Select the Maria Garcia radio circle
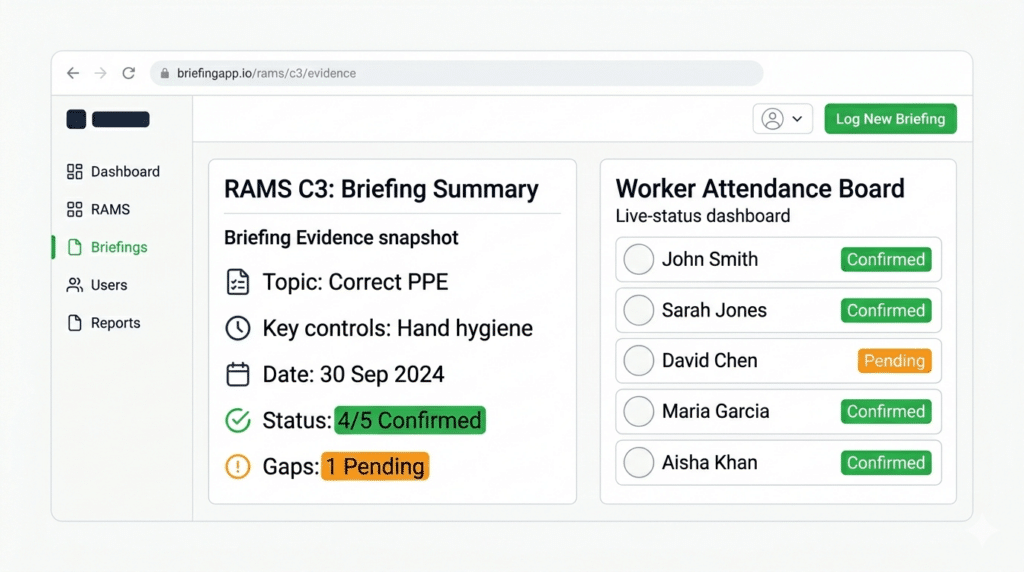Viewport: 1024px width, 572px height. pyautogui.click(x=639, y=411)
